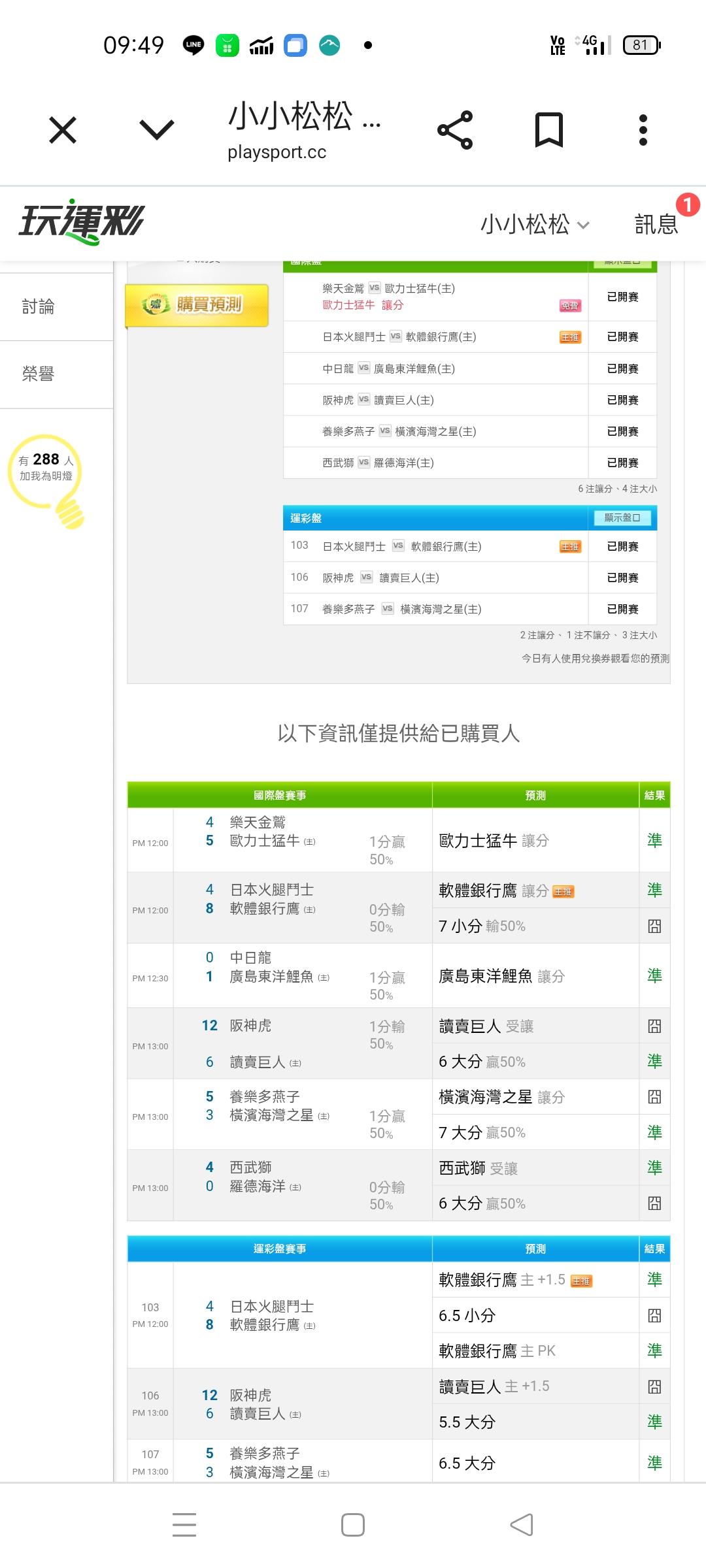Tap the share icon

point(455,130)
